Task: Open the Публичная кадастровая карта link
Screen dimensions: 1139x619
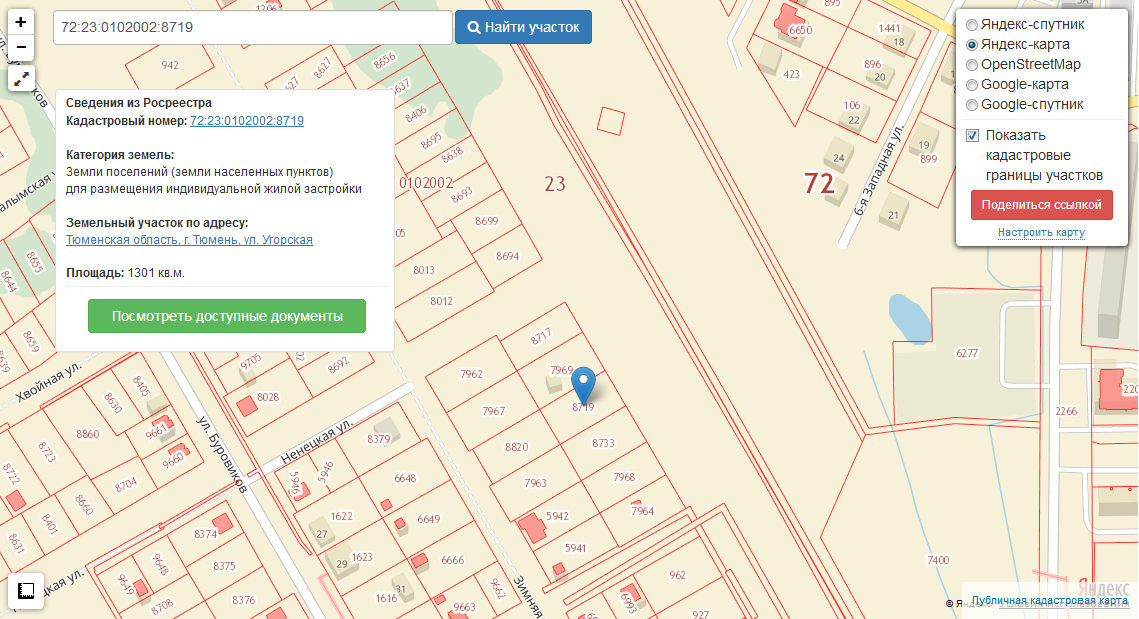Action: point(1050,600)
